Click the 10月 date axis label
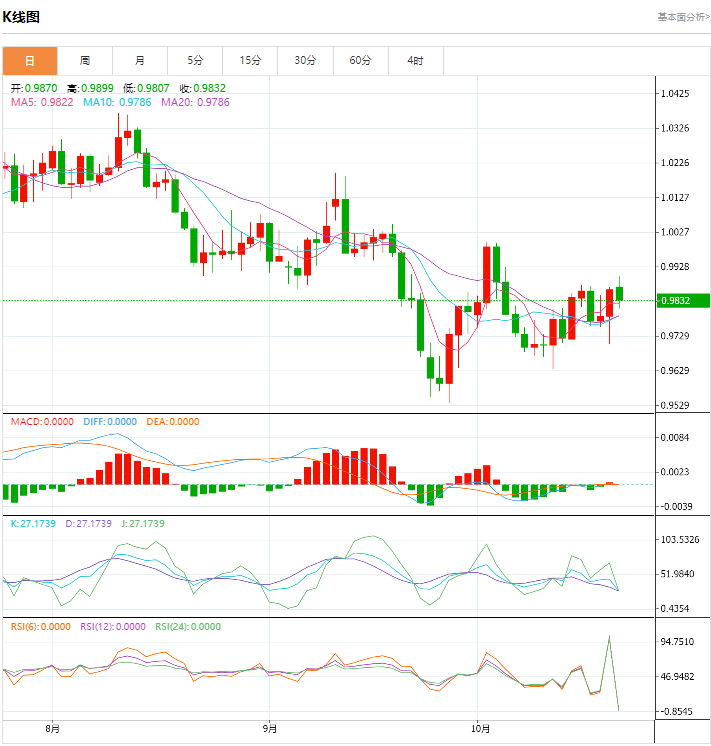Image resolution: width=711 pixels, height=746 pixels. point(481,729)
